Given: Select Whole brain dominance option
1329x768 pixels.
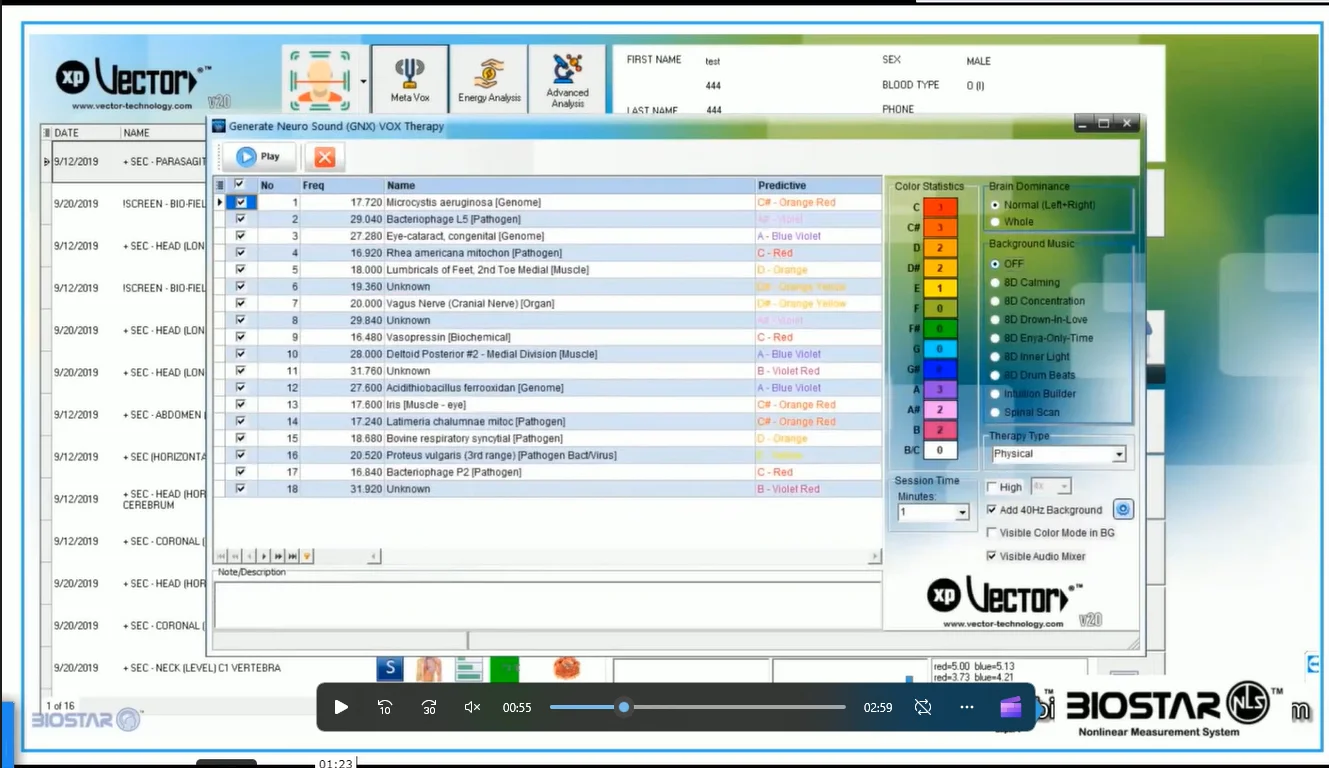Looking at the screenshot, I should coord(995,222).
